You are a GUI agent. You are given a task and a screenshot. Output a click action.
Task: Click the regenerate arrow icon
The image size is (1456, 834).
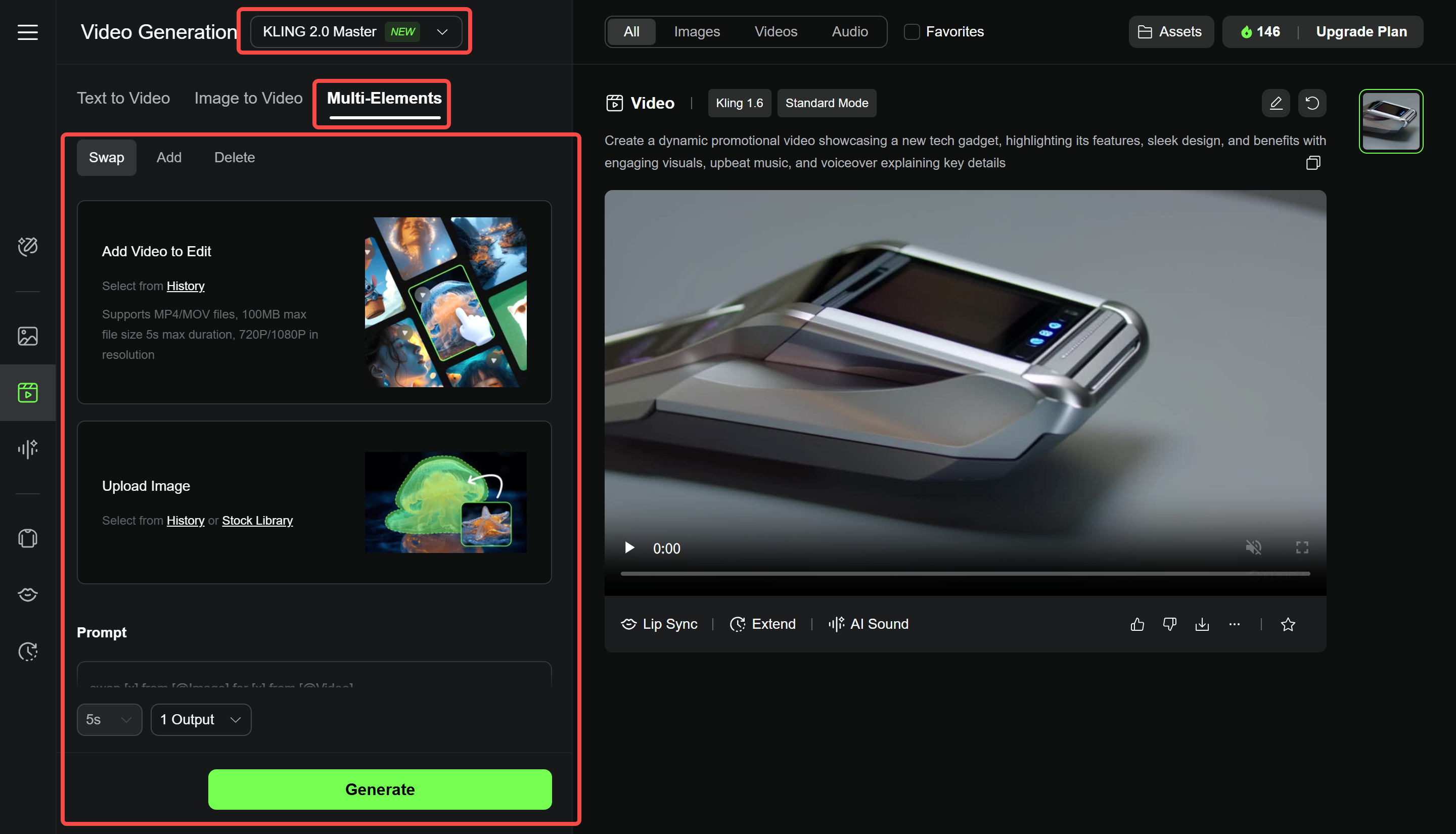tap(1311, 103)
